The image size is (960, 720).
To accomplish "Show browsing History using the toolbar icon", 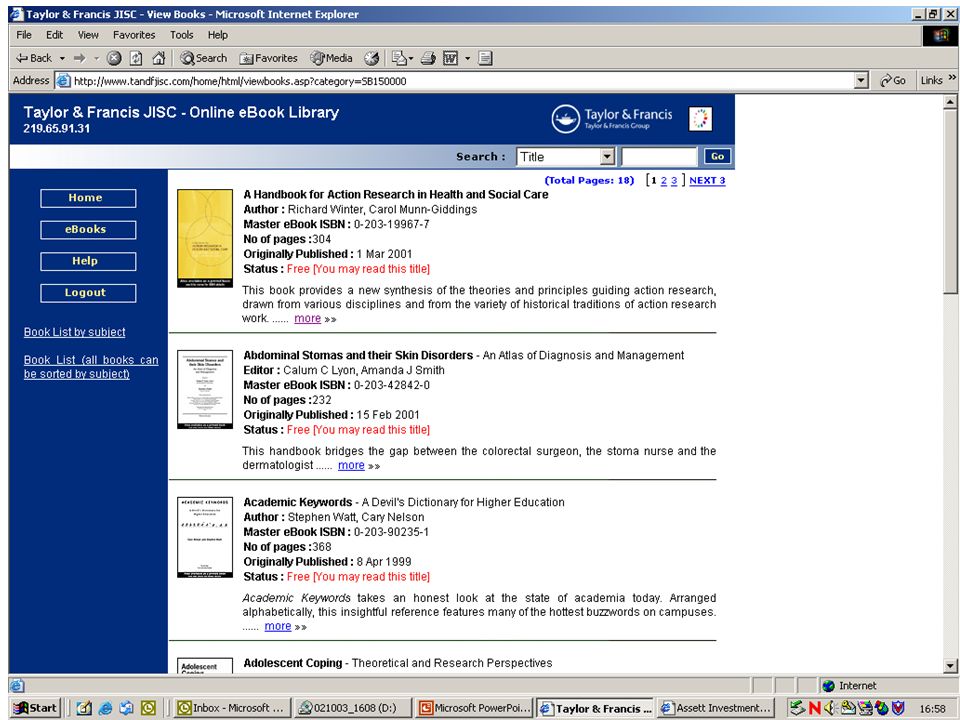I will [x=371, y=58].
